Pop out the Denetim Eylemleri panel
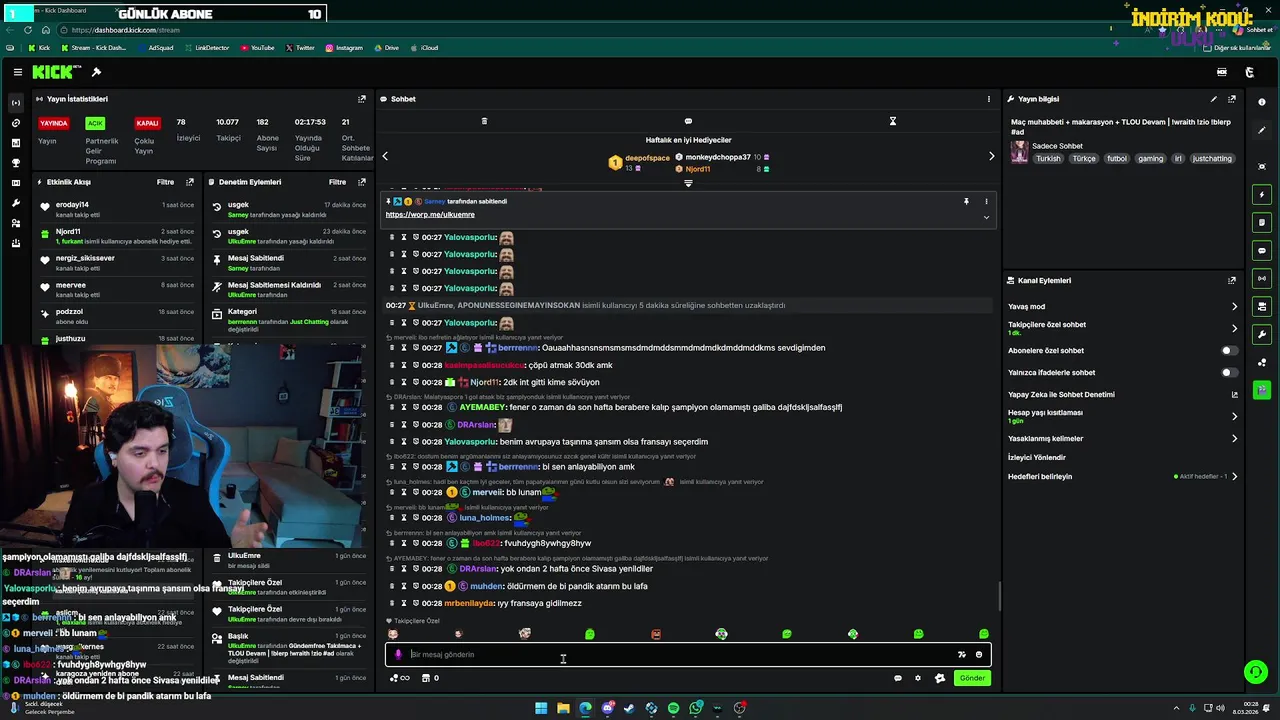 (x=362, y=182)
